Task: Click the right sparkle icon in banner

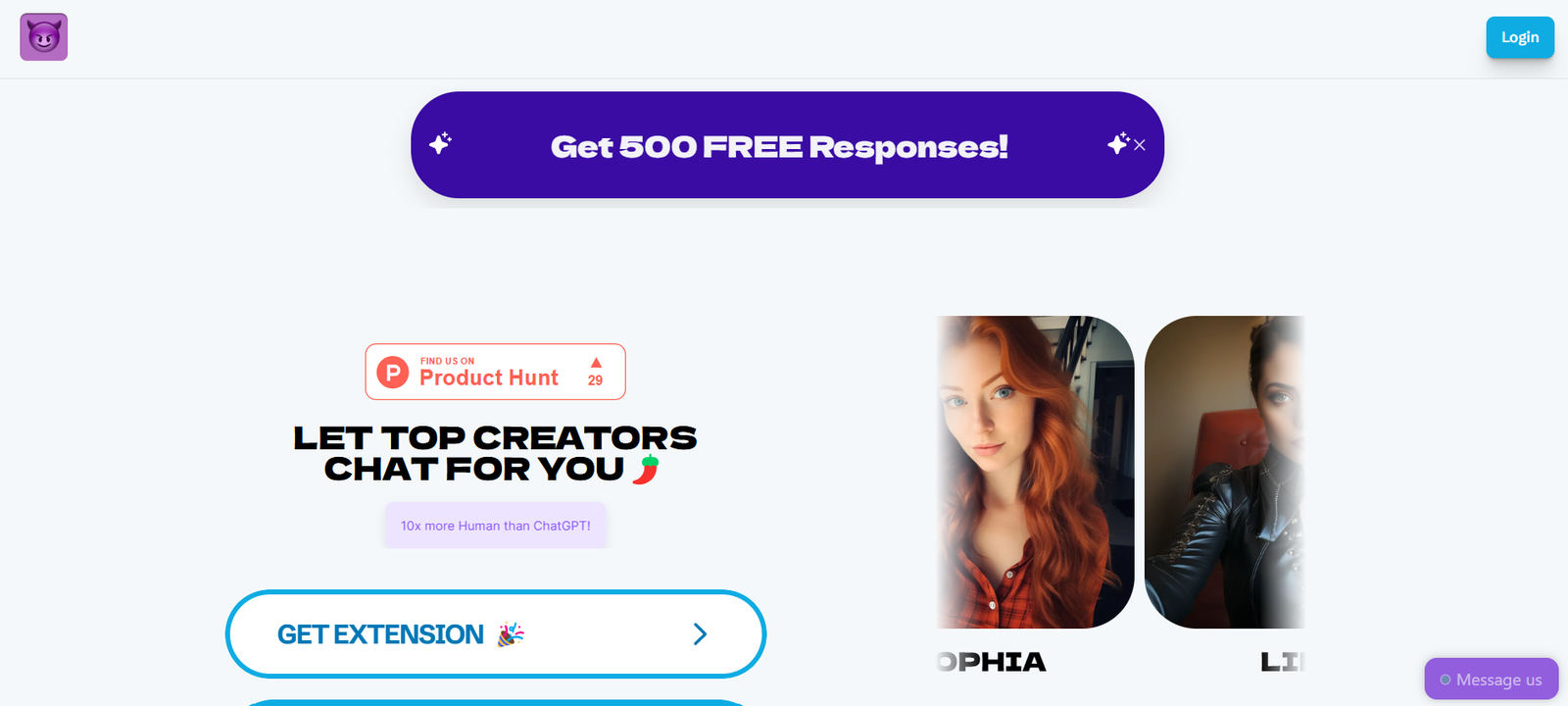Action: pos(1118,143)
